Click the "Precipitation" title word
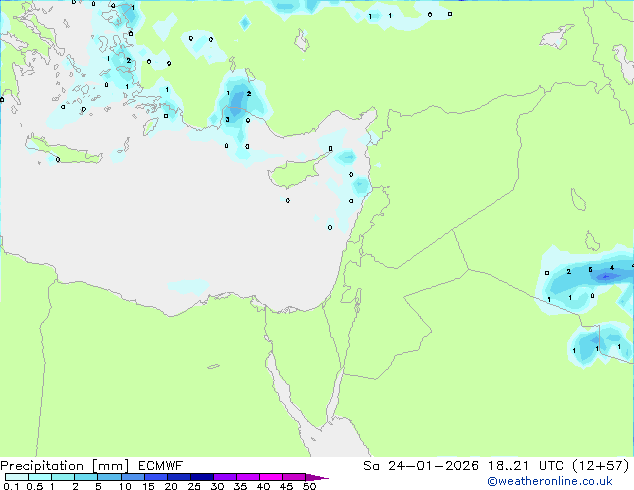 pos(42,466)
